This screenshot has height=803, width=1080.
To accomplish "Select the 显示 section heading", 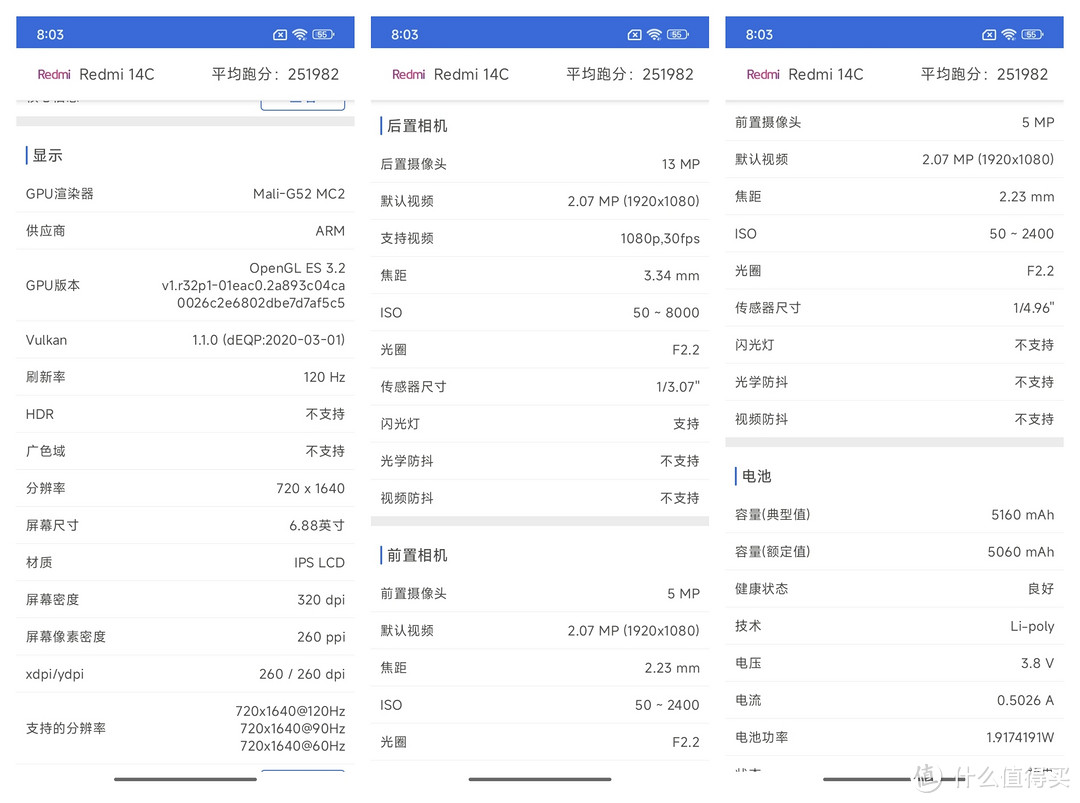I will (x=48, y=156).
